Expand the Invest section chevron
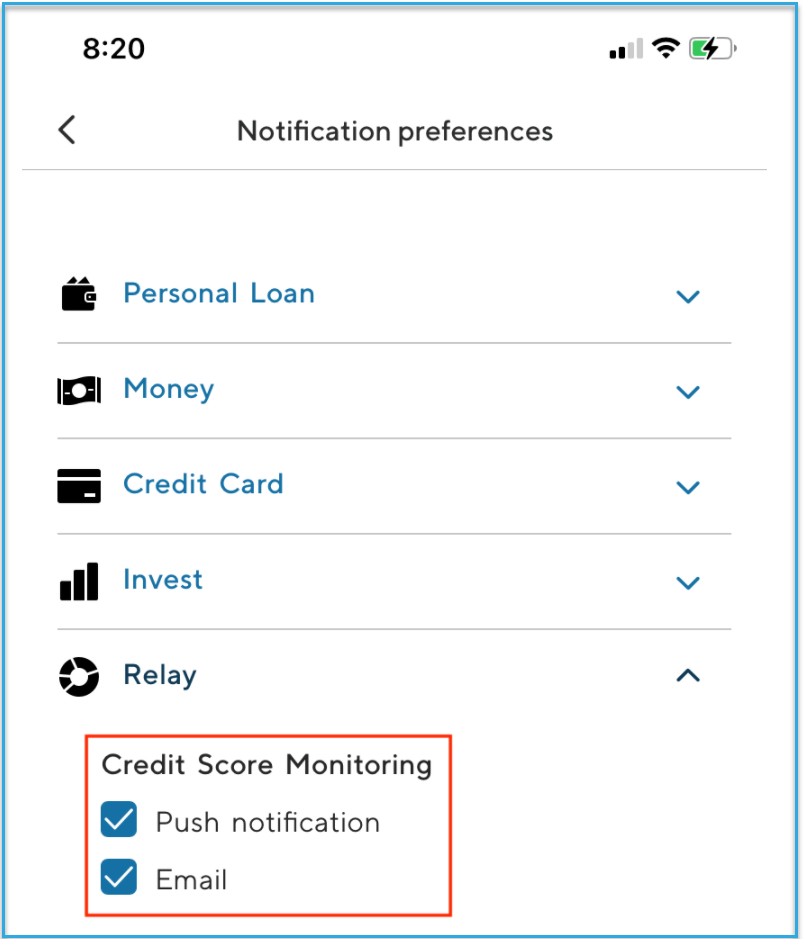The width and height of the screenshot is (807, 939). [x=688, y=582]
